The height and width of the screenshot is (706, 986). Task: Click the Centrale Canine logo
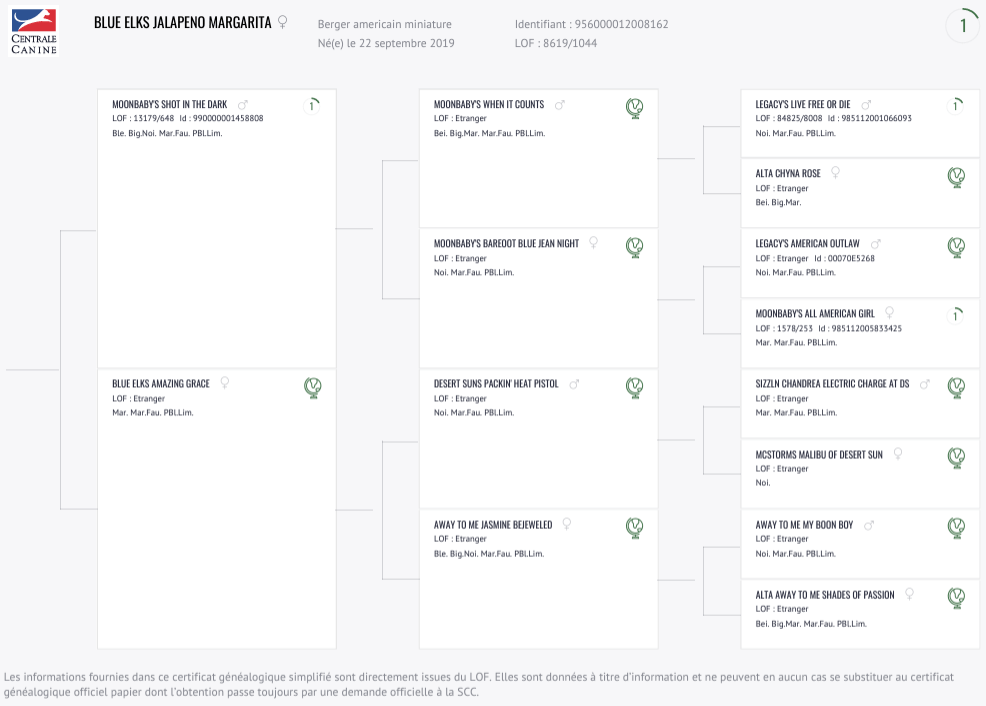[x=34, y=31]
